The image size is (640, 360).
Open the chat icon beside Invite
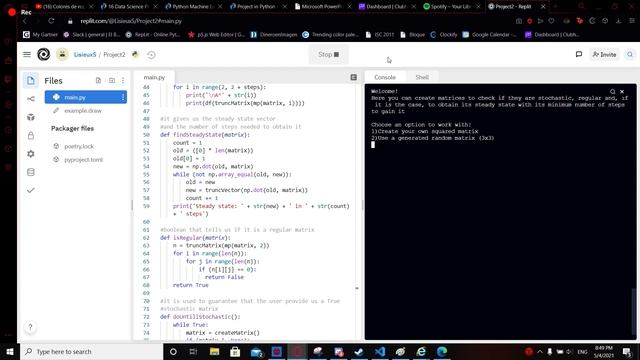[x=579, y=54]
